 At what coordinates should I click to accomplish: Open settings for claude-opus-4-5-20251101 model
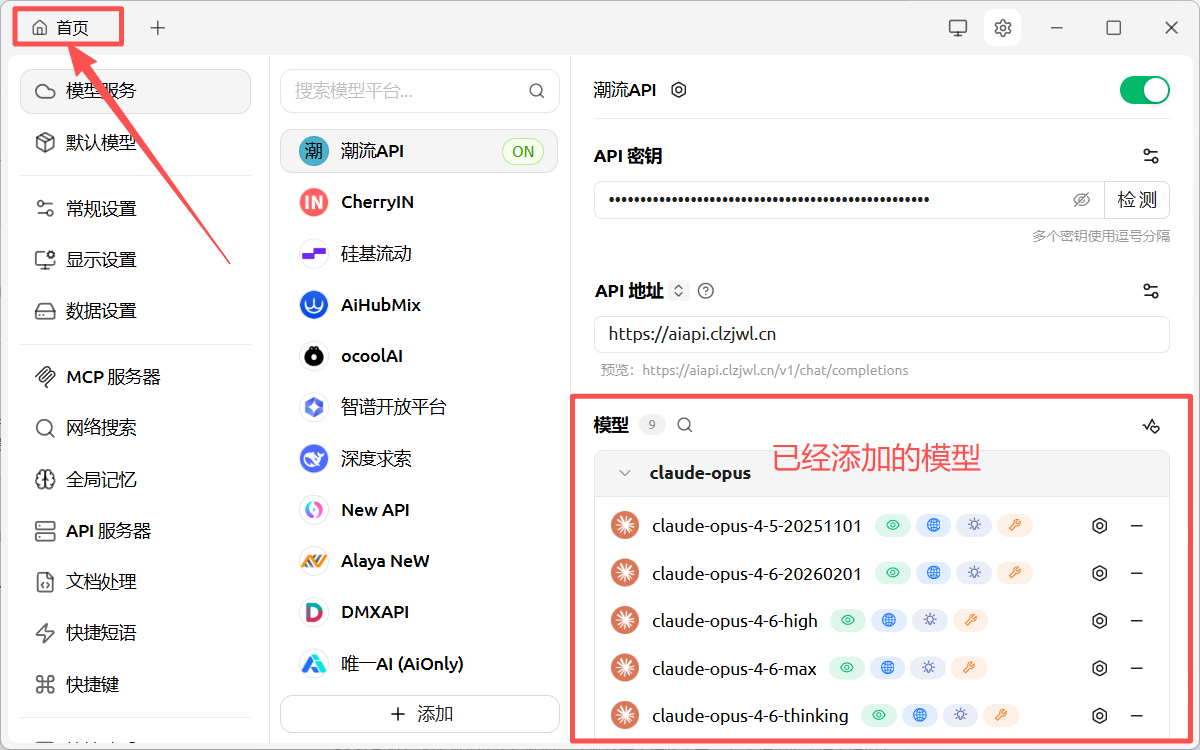pyautogui.click(x=1099, y=526)
